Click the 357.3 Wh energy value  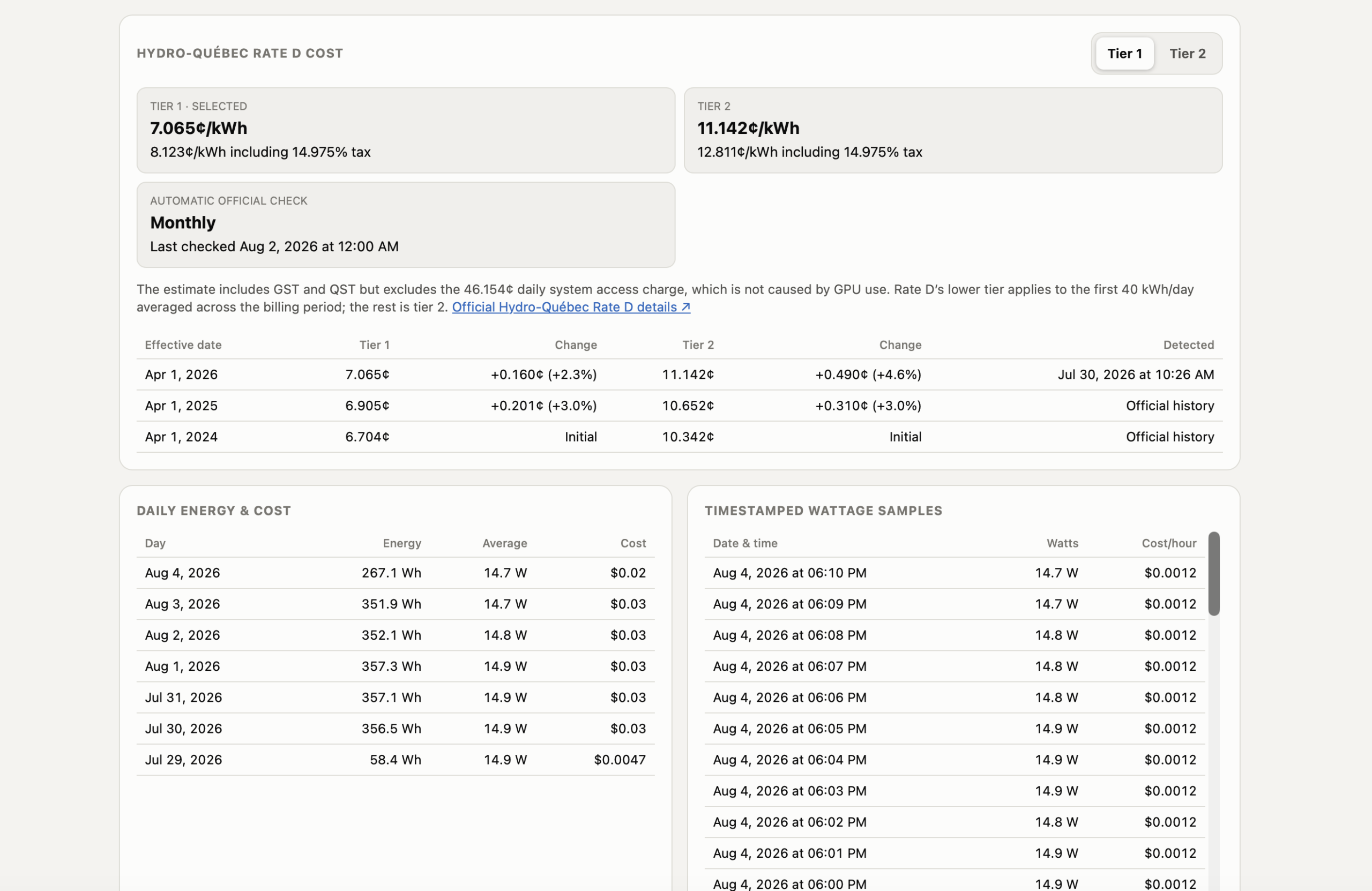coord(391,666)
